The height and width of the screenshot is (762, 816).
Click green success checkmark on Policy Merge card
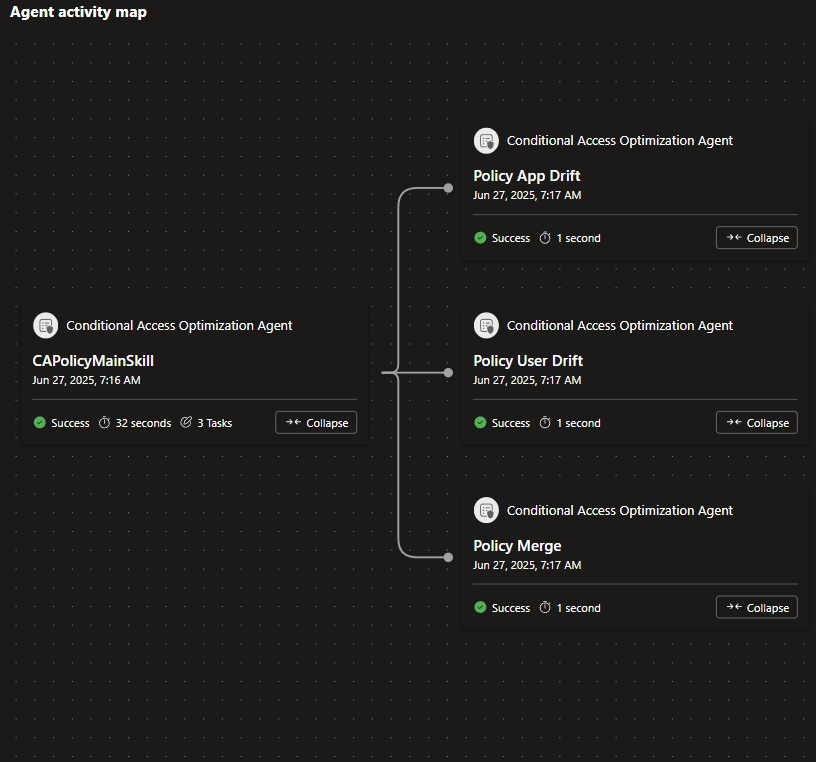tap(480, 607)
